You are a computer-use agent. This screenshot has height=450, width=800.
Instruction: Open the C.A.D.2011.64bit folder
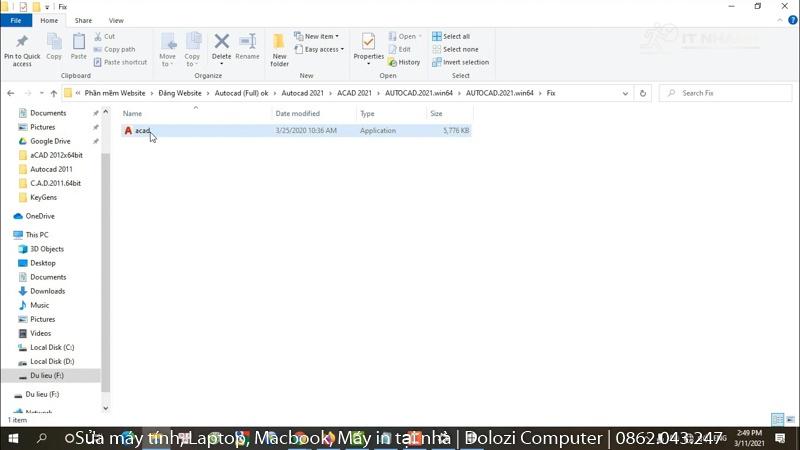click(55, 183)
